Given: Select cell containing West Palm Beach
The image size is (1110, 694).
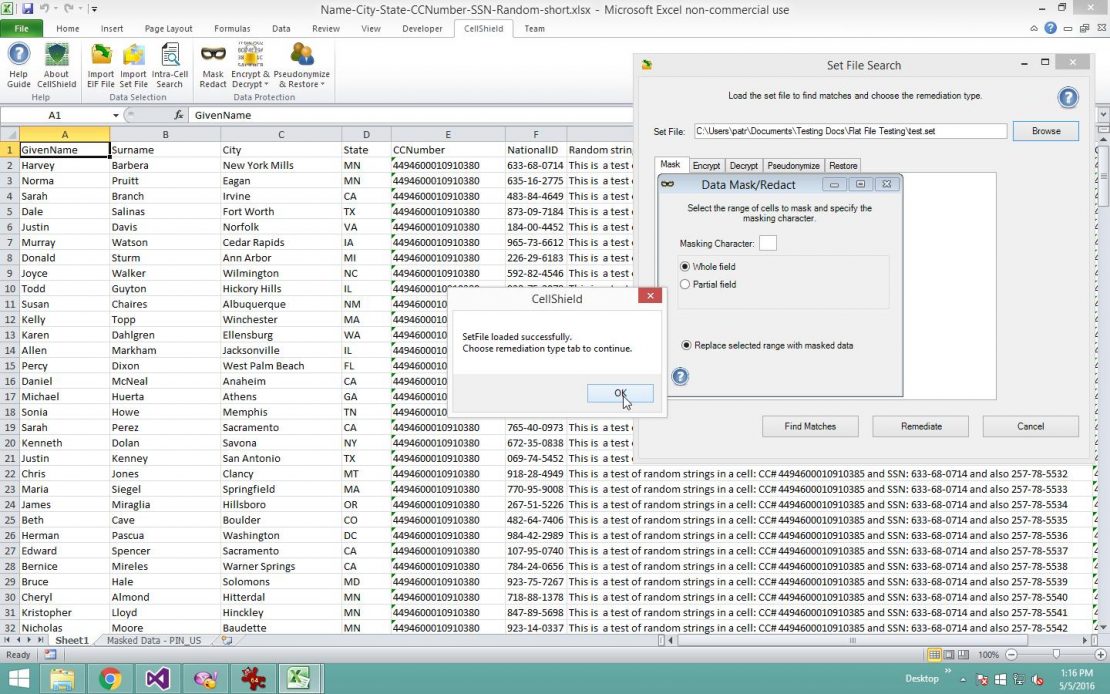Looking at the screenshot, I should [x=281, y=365].
